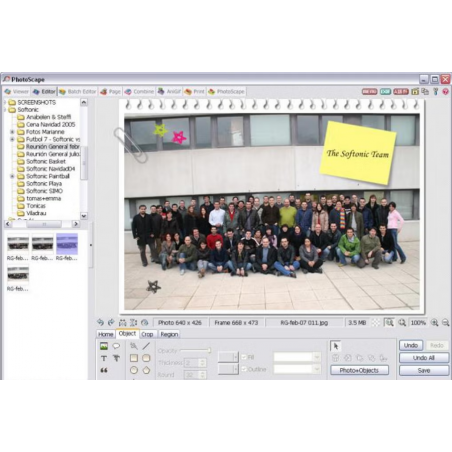Click the Undo All button
Viewport: 452px width, 452px height.
[x=424, y=358]
